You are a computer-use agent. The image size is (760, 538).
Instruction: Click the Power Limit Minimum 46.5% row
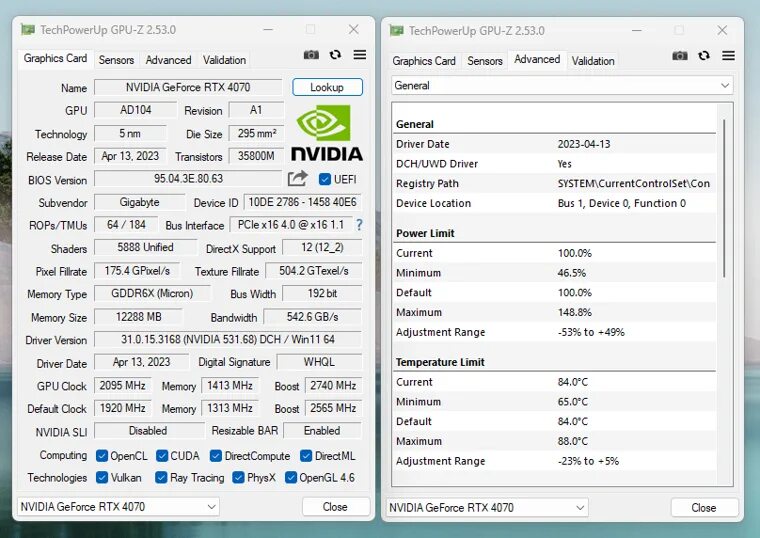(554, 273)
